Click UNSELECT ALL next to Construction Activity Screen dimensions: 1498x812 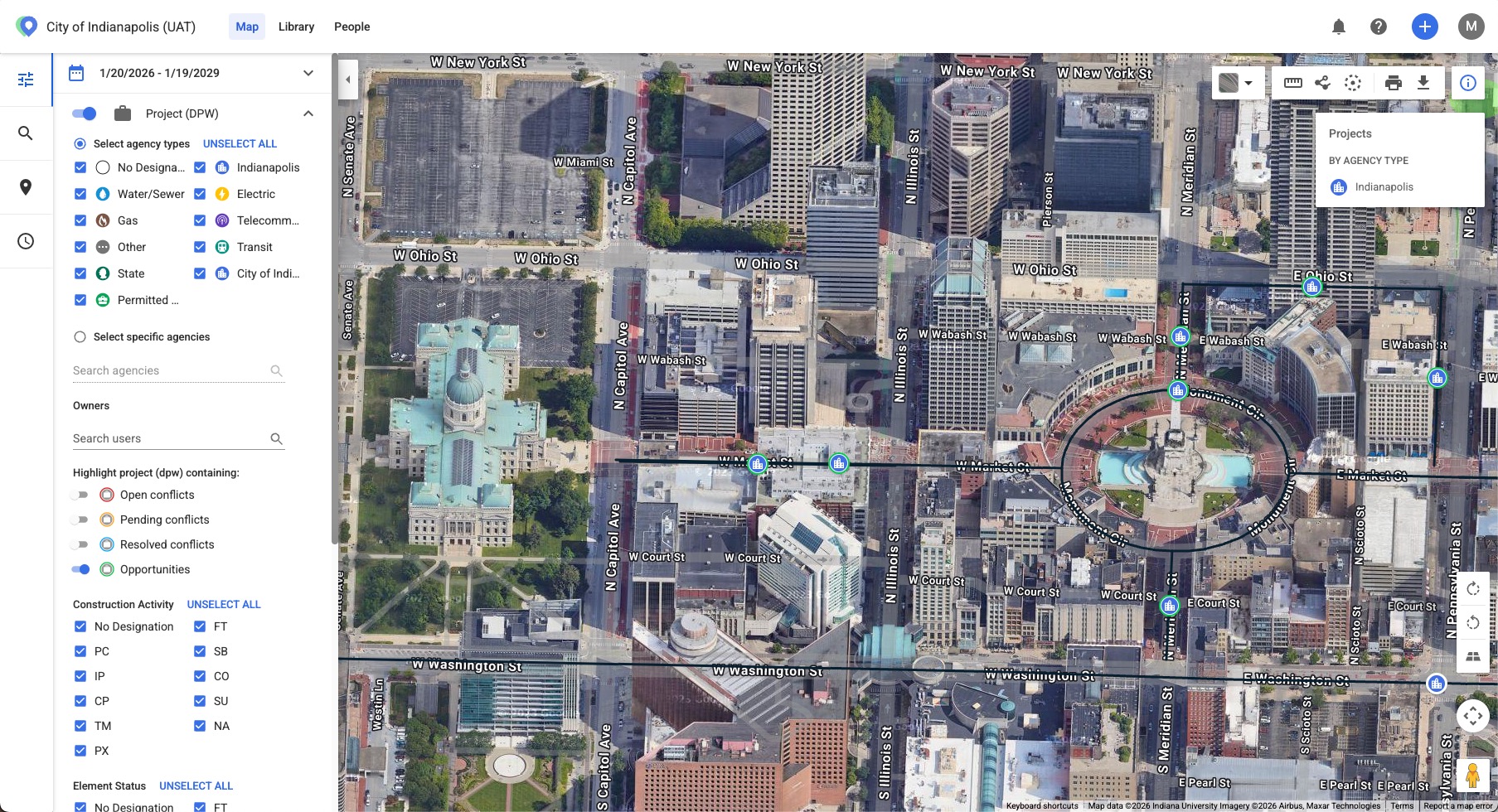(224, 605)
